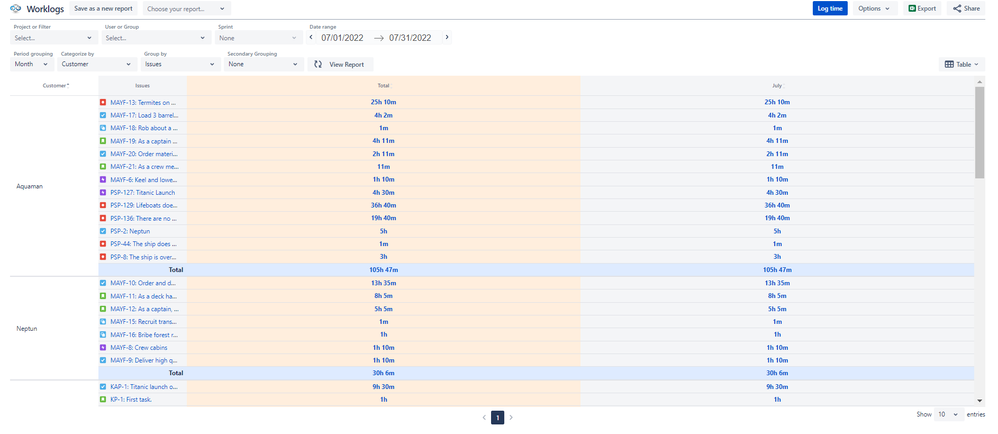Viewport: 998px width, 434px height.
Task: Open the Group by Issues dropdown
Action: click(x=181, y=64)
